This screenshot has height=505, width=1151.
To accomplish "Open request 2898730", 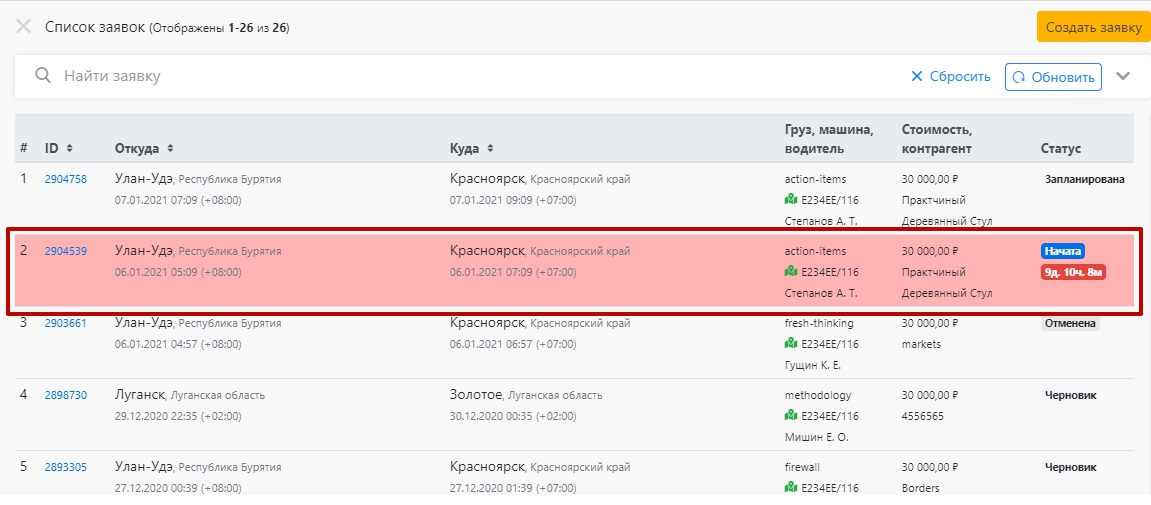I will (65, 395).
